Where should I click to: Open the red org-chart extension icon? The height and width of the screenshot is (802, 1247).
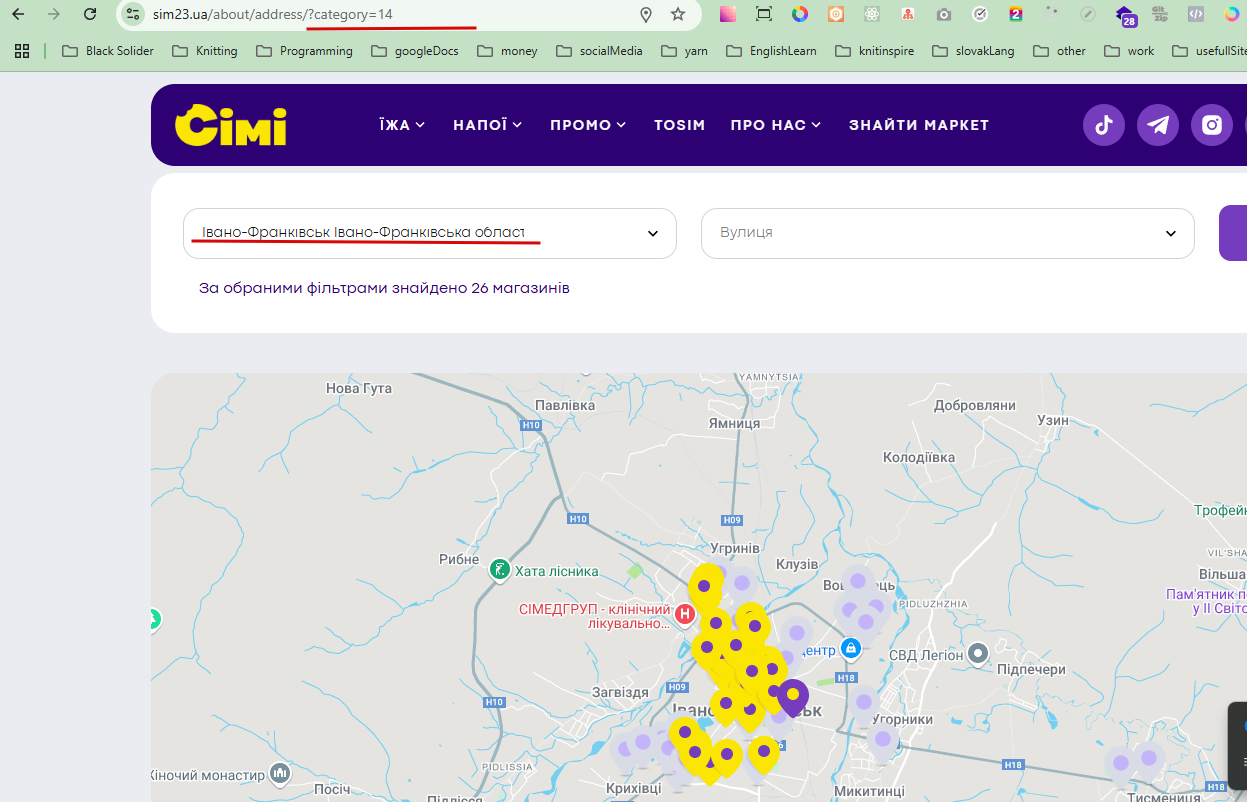908,14
